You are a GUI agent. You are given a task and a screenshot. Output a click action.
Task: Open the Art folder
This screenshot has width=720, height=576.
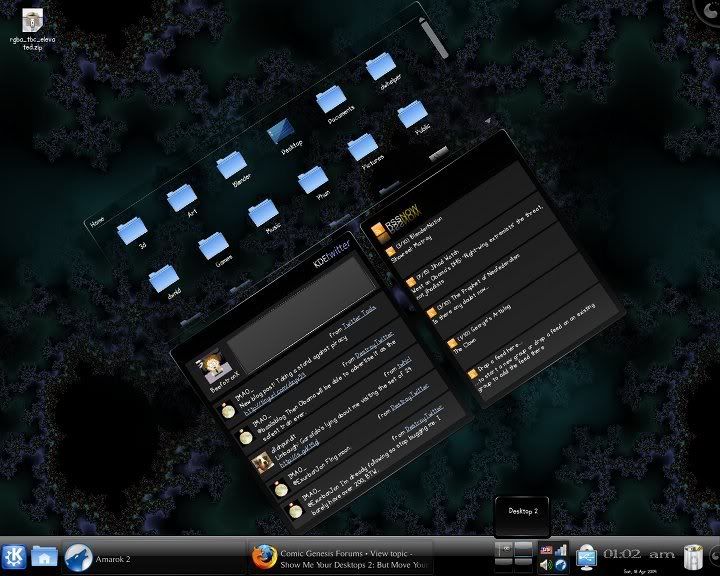[183, 198]
